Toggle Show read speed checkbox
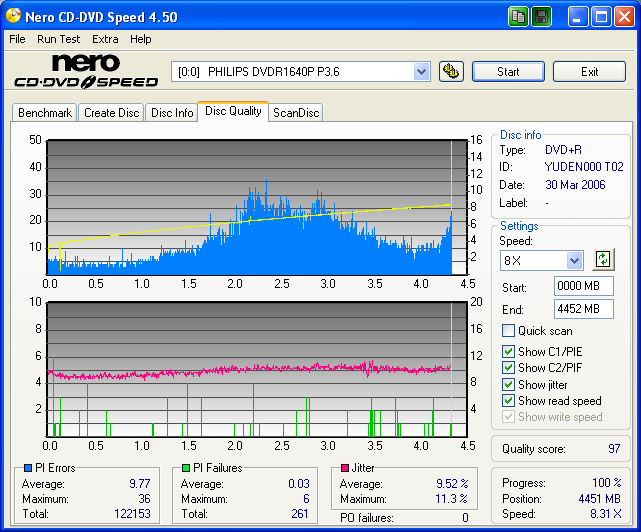 pyautogui.click(x=508, y=400)
